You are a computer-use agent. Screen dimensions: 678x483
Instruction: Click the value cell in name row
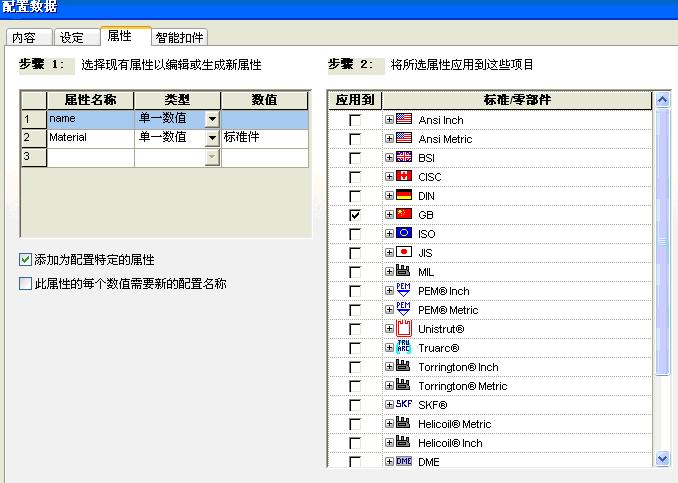(x=265, y=119)
